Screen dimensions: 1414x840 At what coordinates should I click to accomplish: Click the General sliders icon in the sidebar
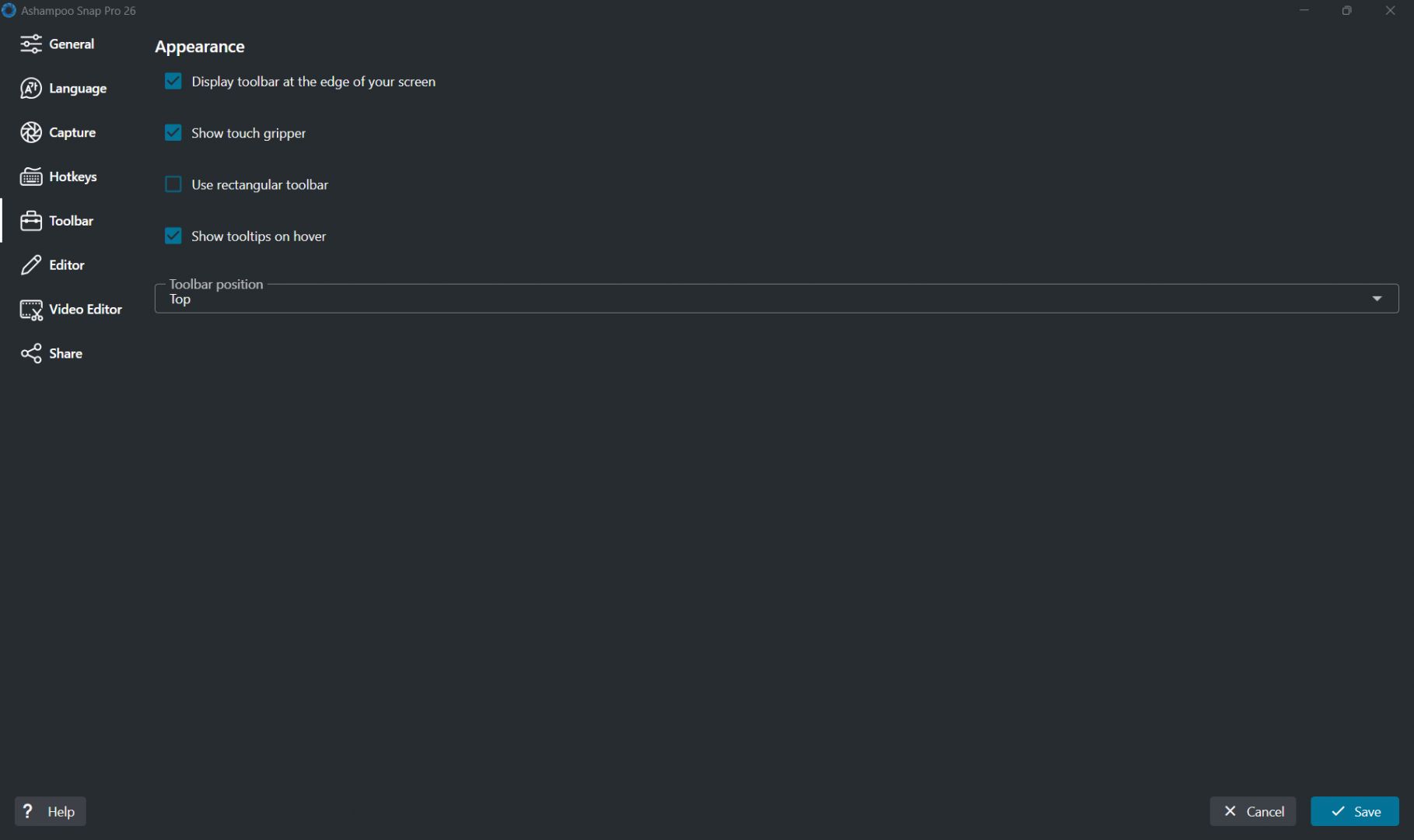pyautogui.click(x=31, y=44)
